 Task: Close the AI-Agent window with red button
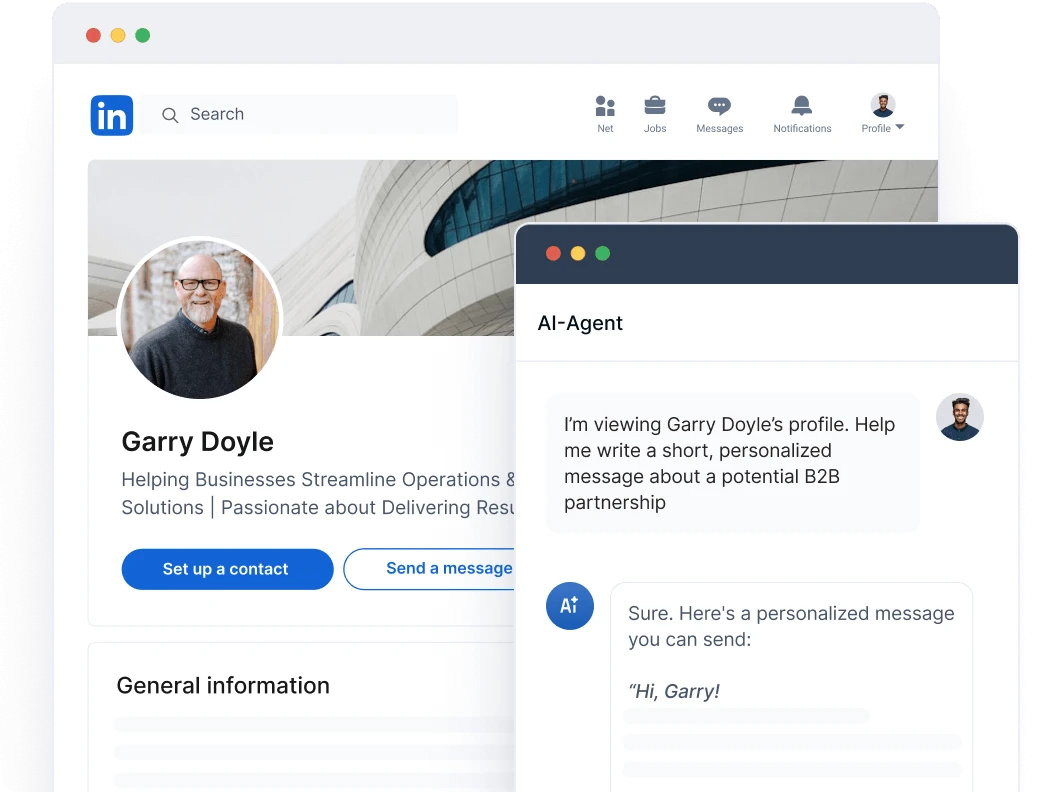[x=553, y=253]
